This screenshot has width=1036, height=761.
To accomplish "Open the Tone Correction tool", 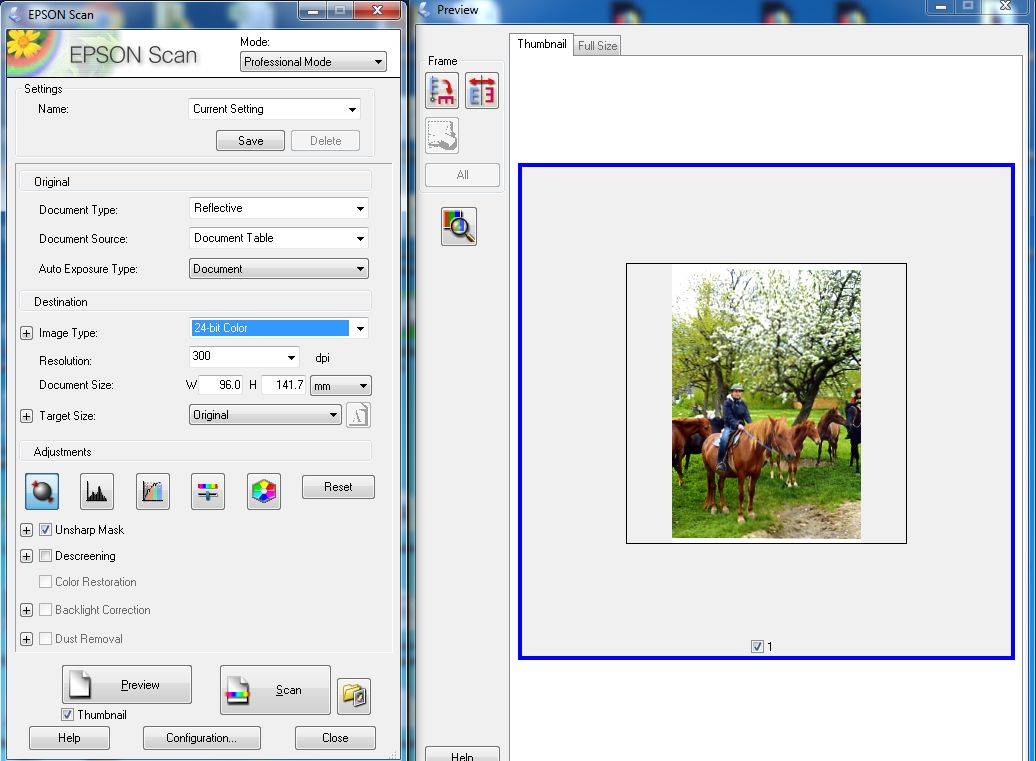I will (153, 491).
